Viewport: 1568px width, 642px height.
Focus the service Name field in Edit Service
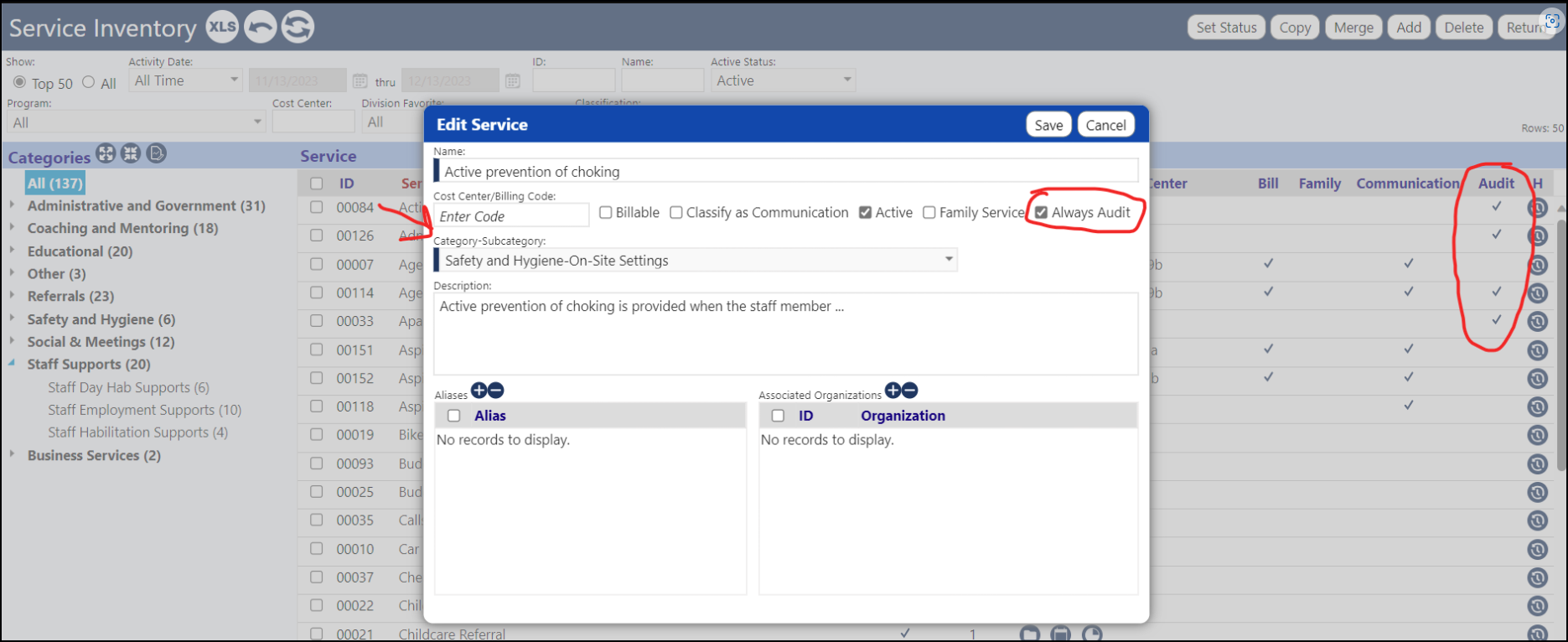point(786,171)
